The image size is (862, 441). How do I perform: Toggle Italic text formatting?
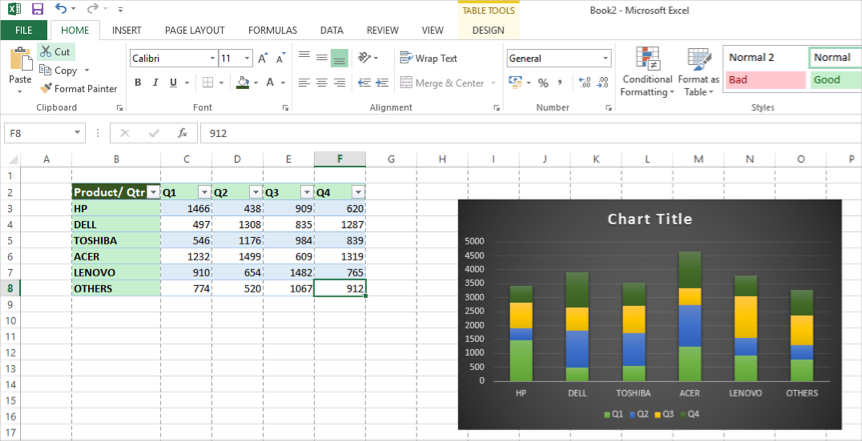point(156,83)
